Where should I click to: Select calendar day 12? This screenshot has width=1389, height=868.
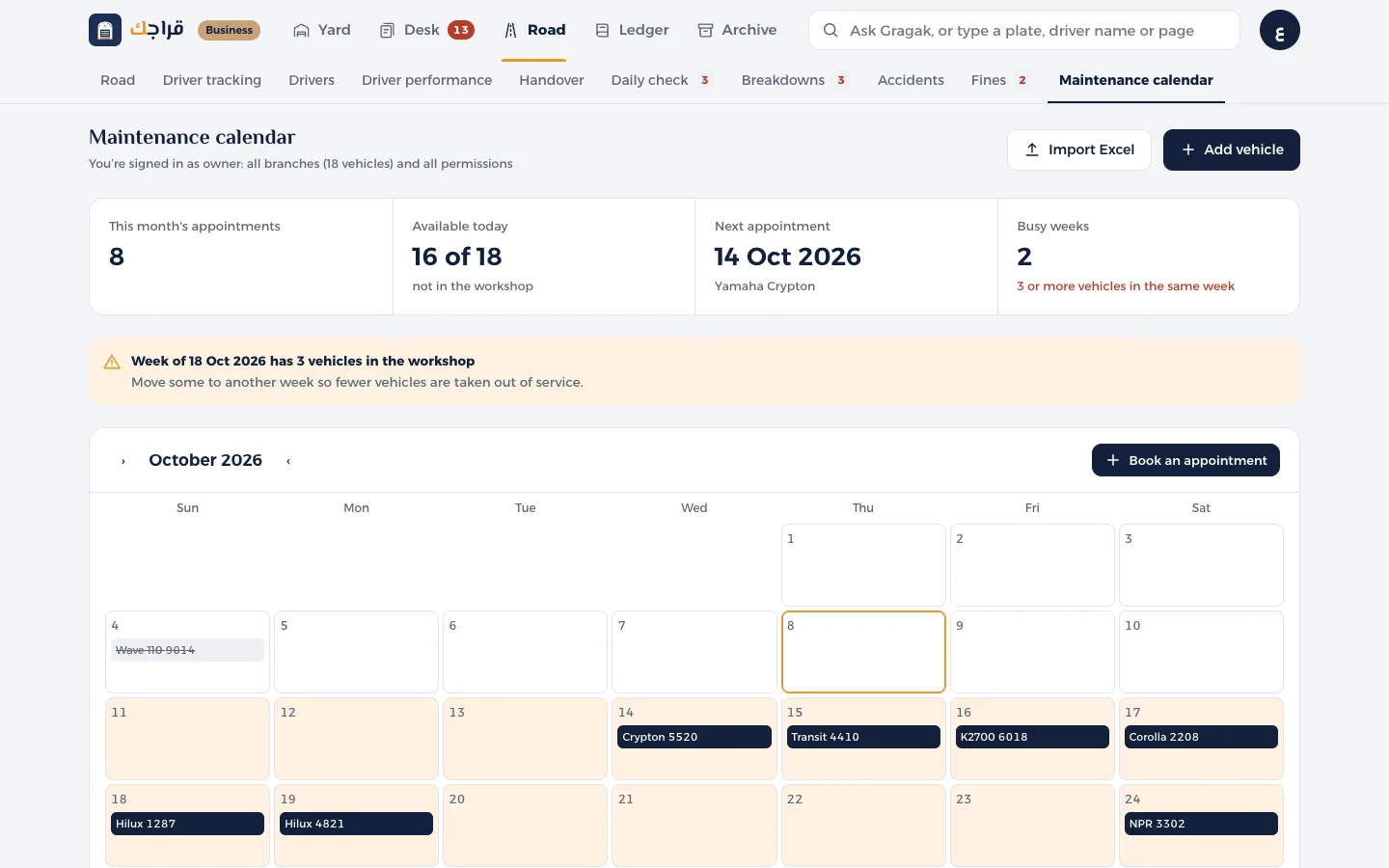(356, 739)
